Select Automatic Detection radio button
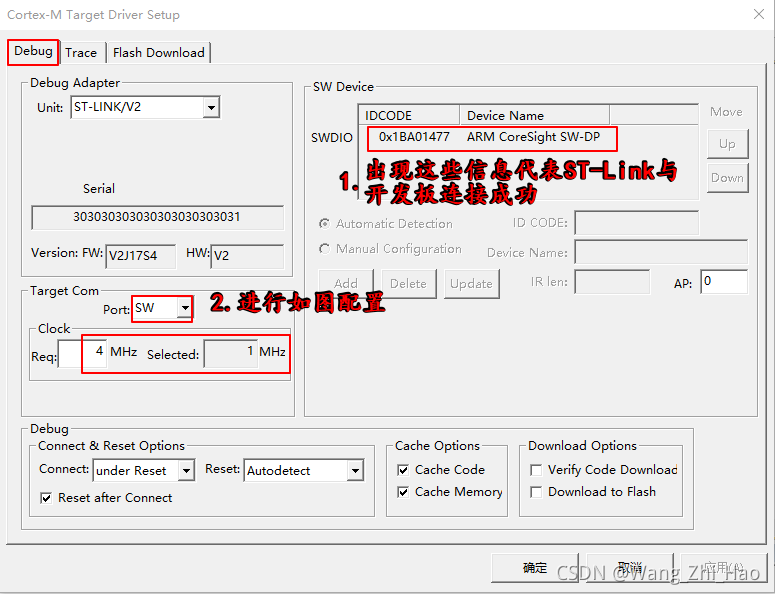 (x=324, y=224)
